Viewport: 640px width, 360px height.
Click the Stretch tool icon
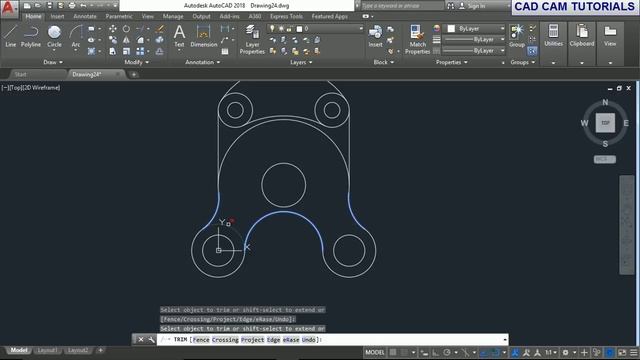[x=113, y=51]
